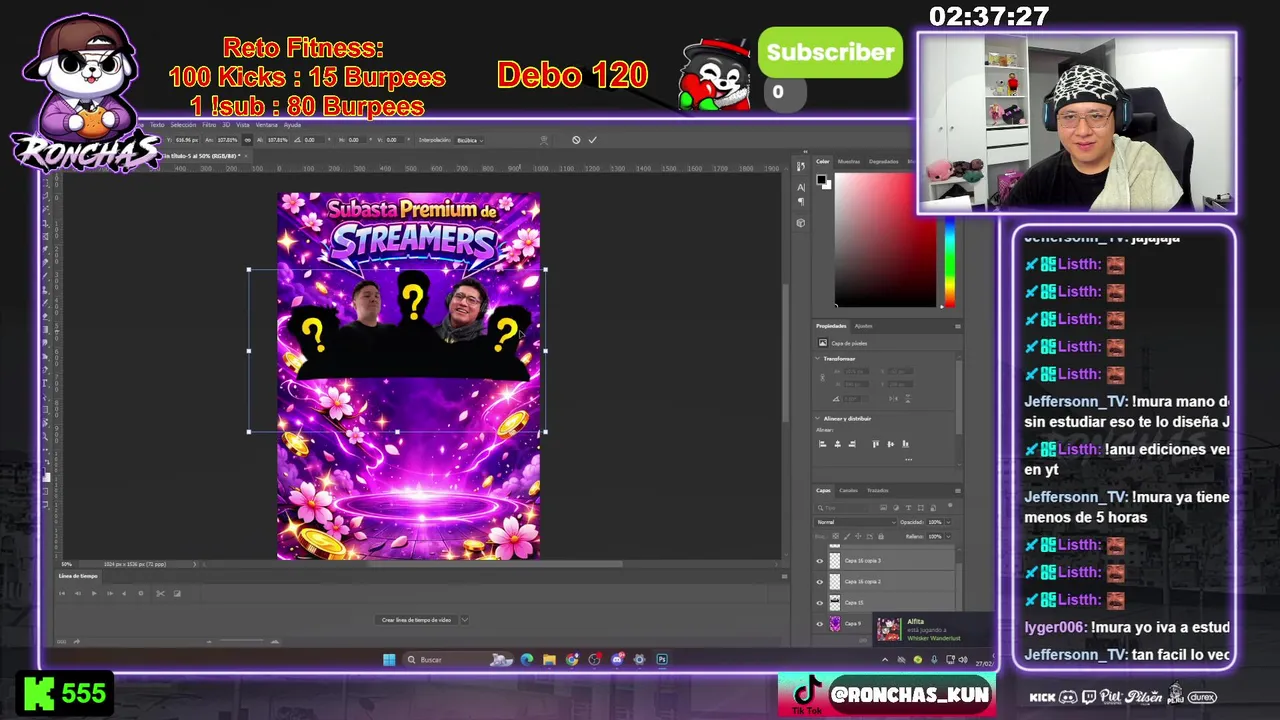Click the foreground color swatch in Color panel
The image size is (1280, 720).
point(821,179)
